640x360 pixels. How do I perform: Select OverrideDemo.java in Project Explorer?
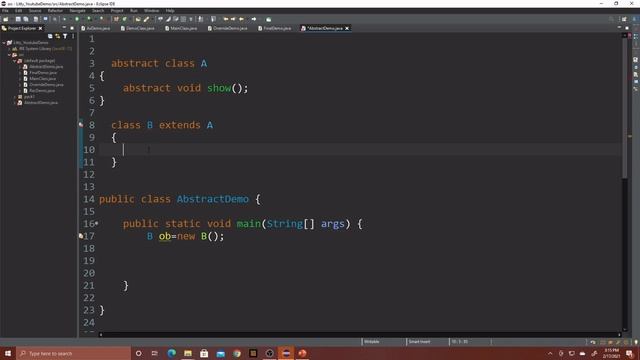[x=46, y=84]
